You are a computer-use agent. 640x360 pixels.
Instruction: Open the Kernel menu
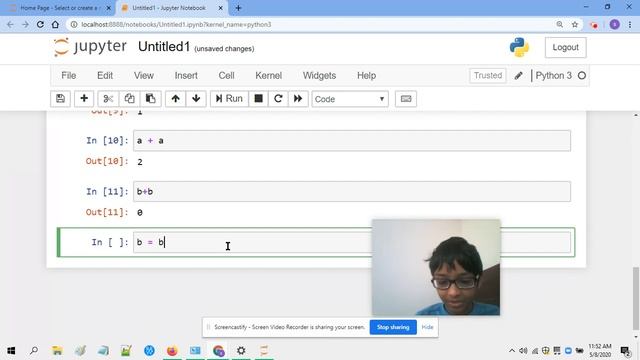[269, 76]
